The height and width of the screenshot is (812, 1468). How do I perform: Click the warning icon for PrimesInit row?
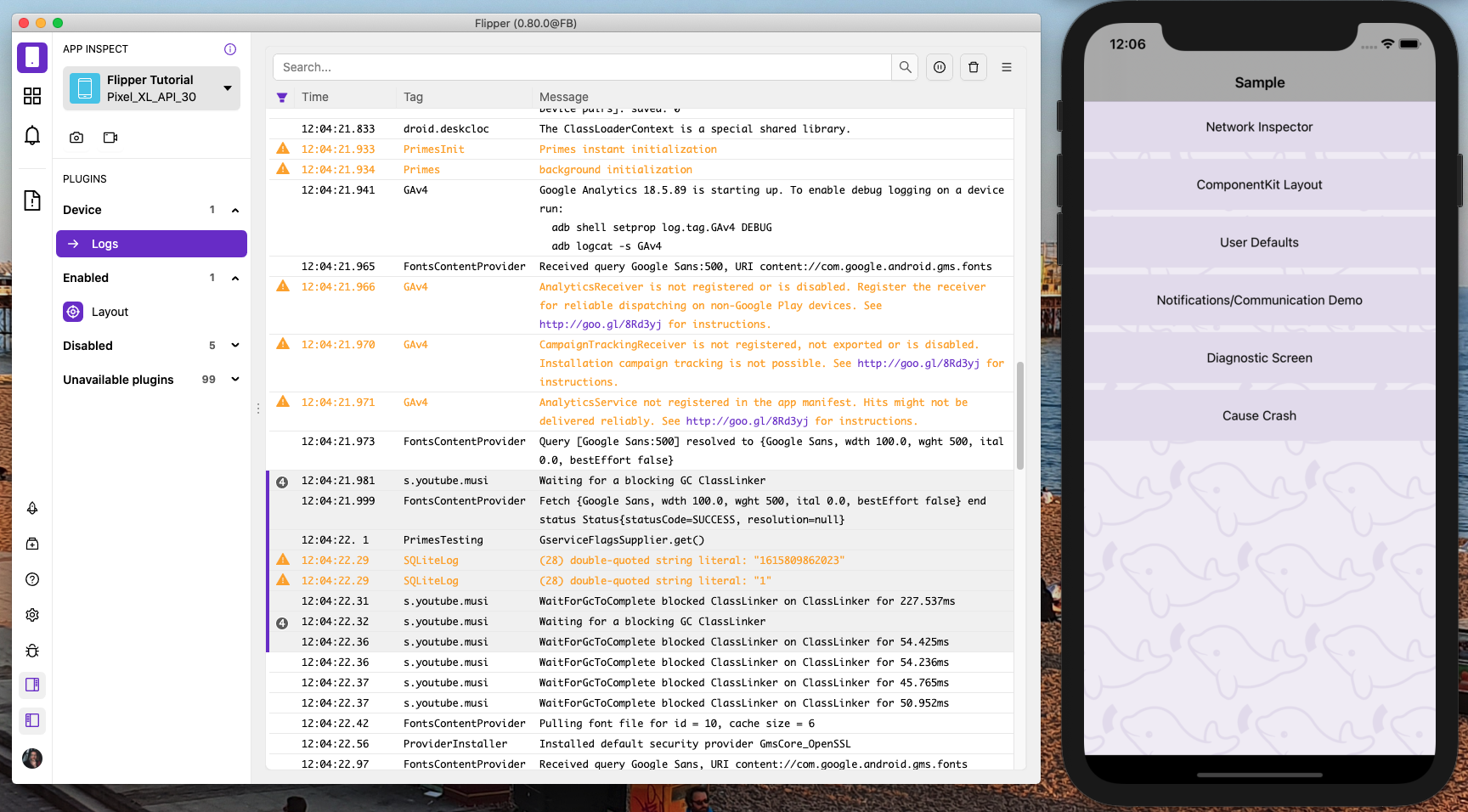[x=283, y=149]
